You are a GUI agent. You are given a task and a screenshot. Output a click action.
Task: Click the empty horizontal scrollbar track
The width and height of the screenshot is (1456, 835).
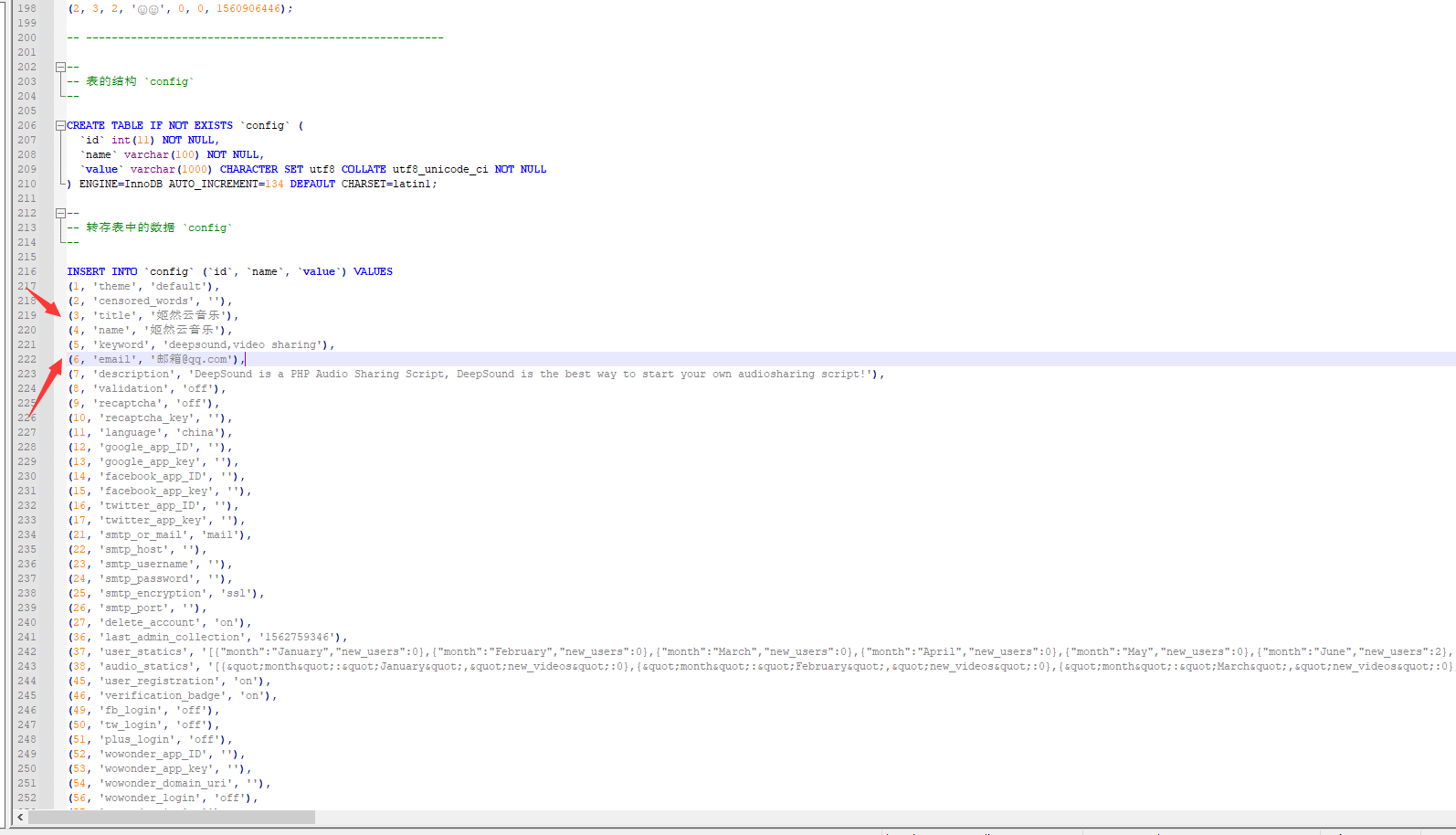[x=822, y=817]
